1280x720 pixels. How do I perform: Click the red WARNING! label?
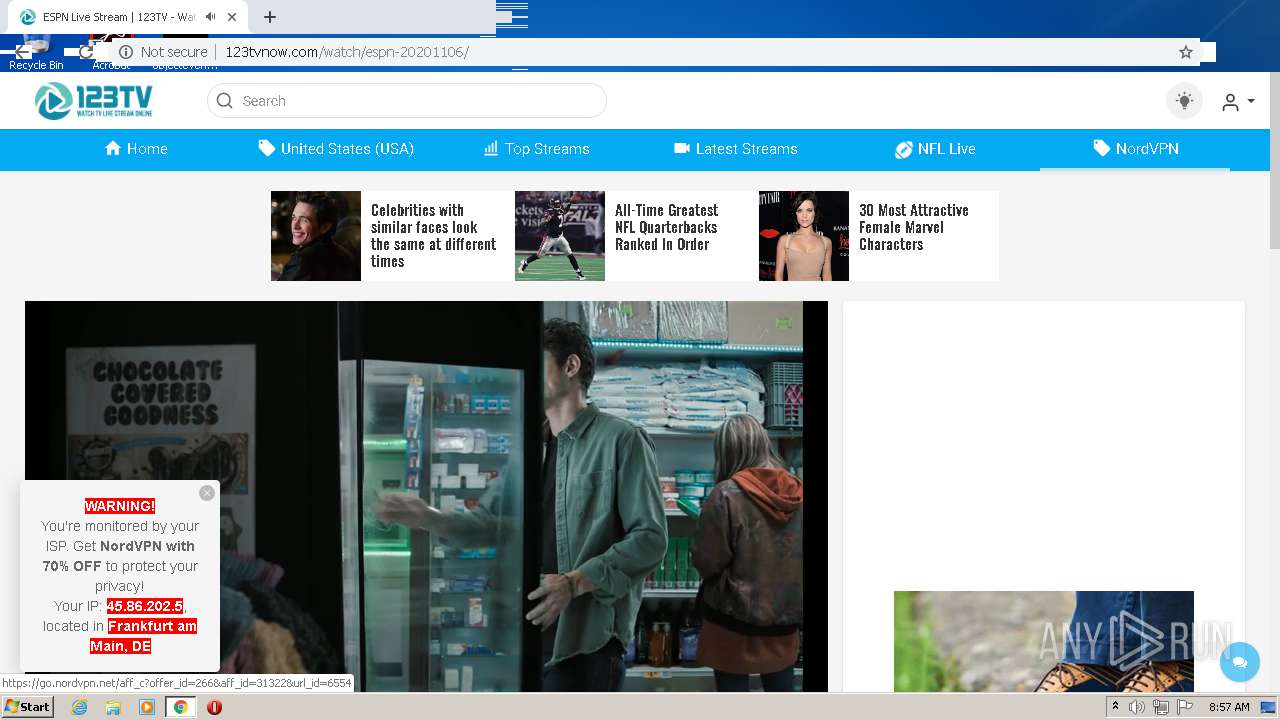click(x=120, y=506)
